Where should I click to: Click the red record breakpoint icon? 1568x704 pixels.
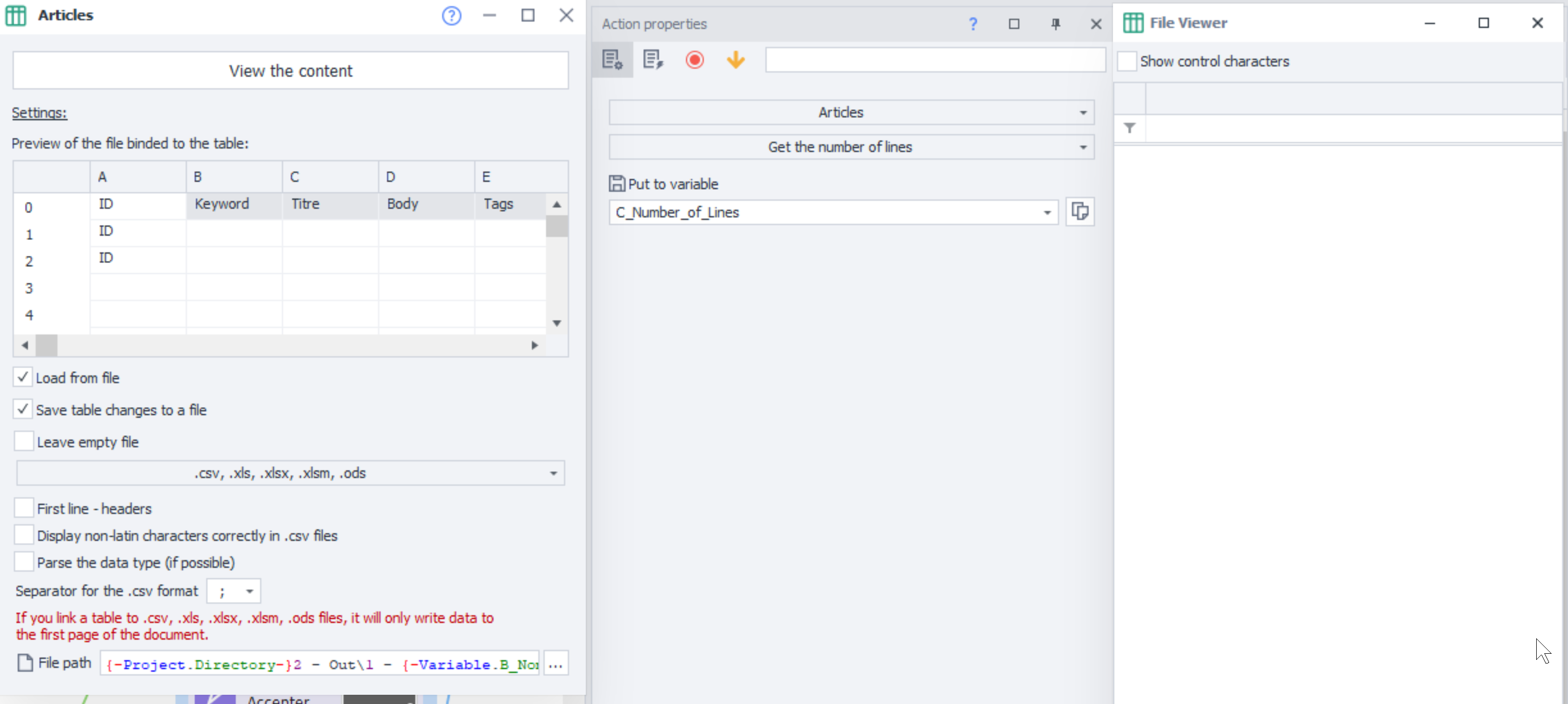[694, 59]
